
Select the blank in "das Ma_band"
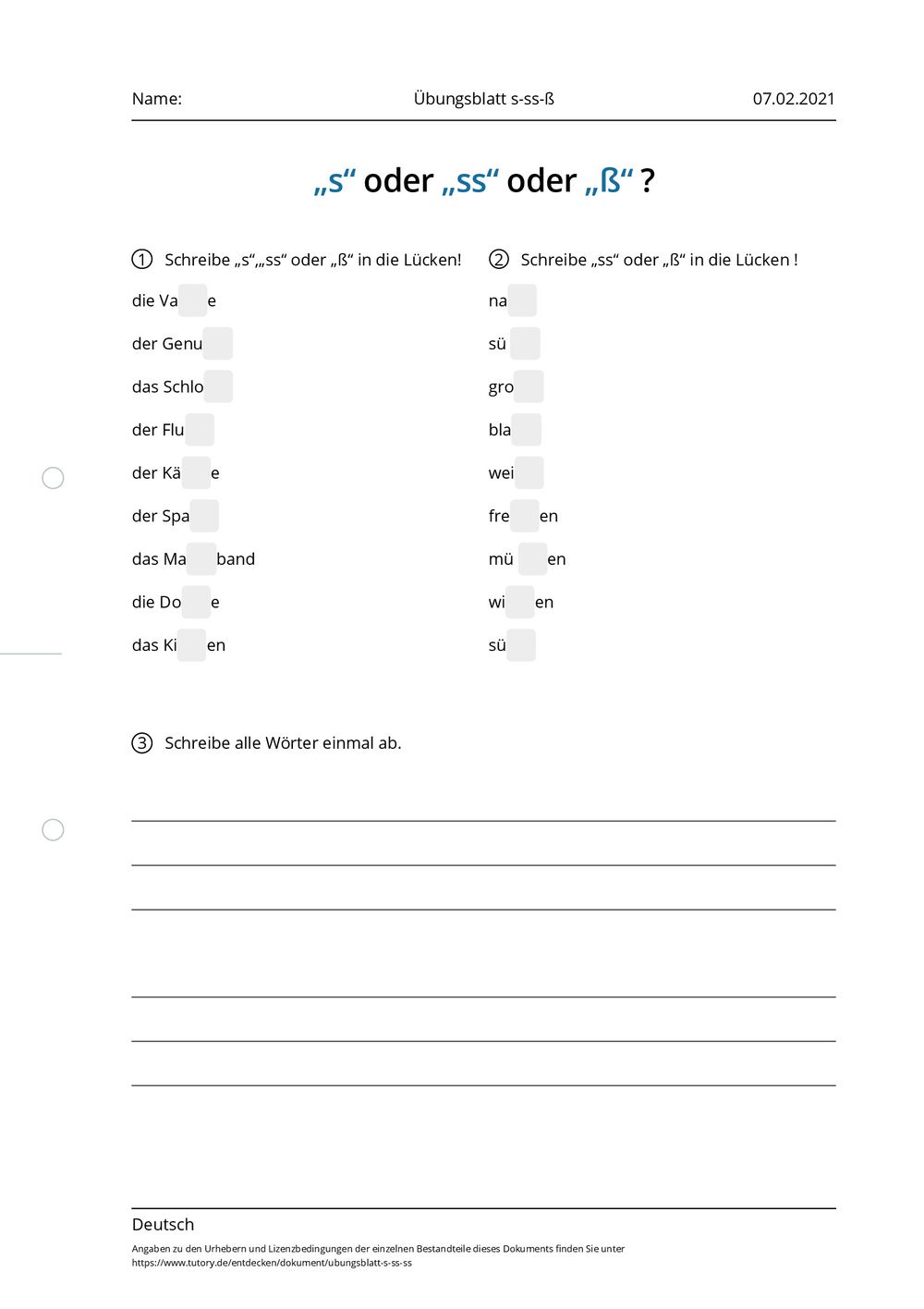pyautogui.click(x=201, y=559)
